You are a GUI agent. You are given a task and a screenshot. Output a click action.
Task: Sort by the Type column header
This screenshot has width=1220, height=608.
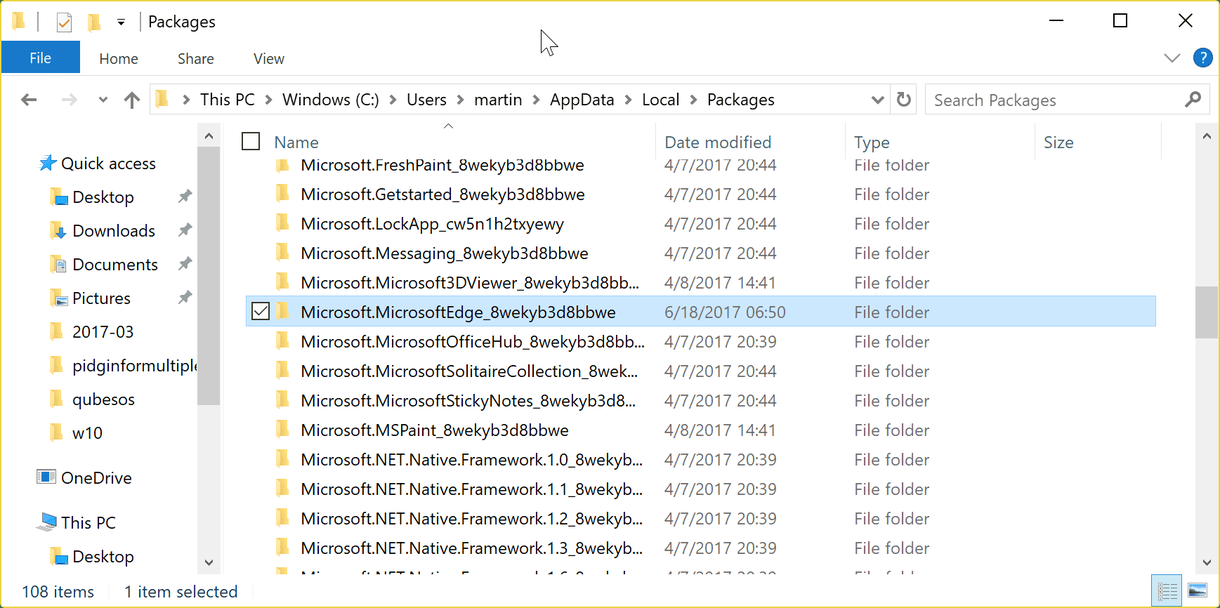[872, 143]
